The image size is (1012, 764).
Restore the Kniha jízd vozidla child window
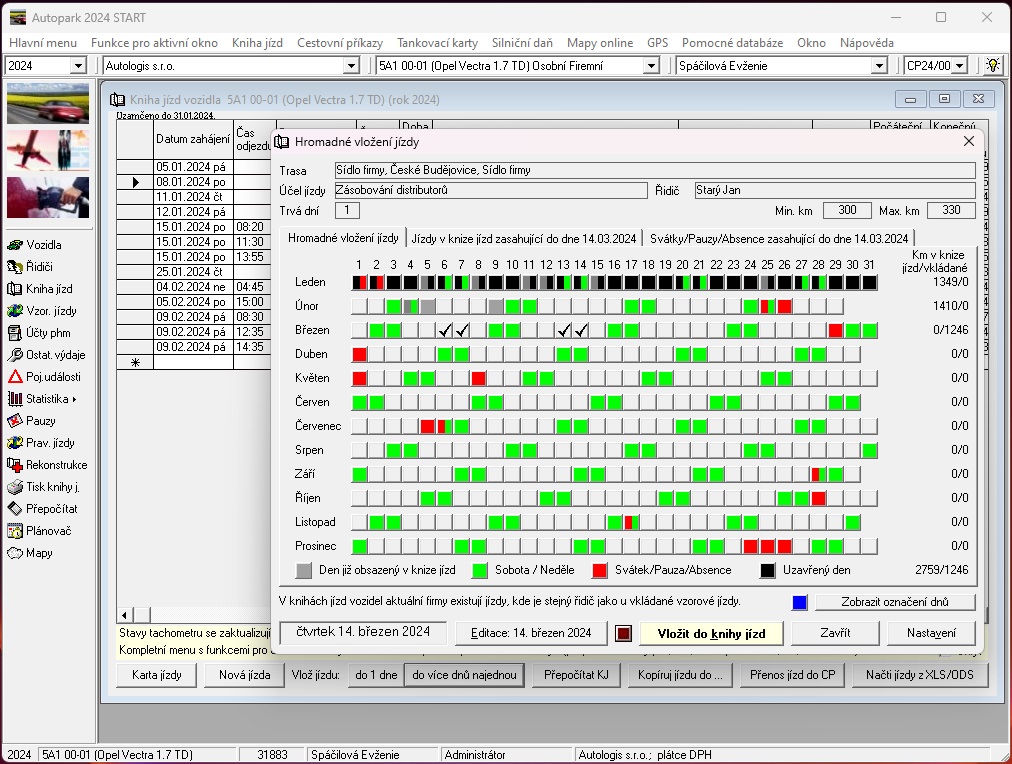point(944,99)
